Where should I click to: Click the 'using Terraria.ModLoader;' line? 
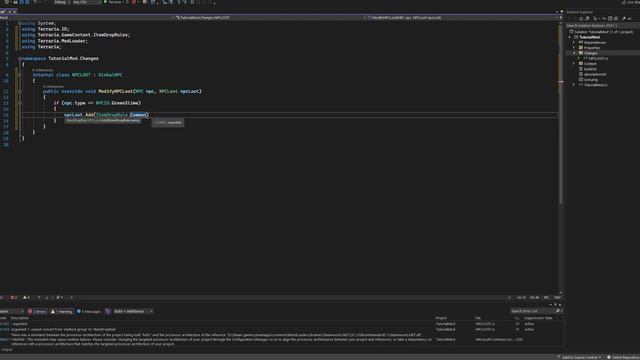[54, 41]
